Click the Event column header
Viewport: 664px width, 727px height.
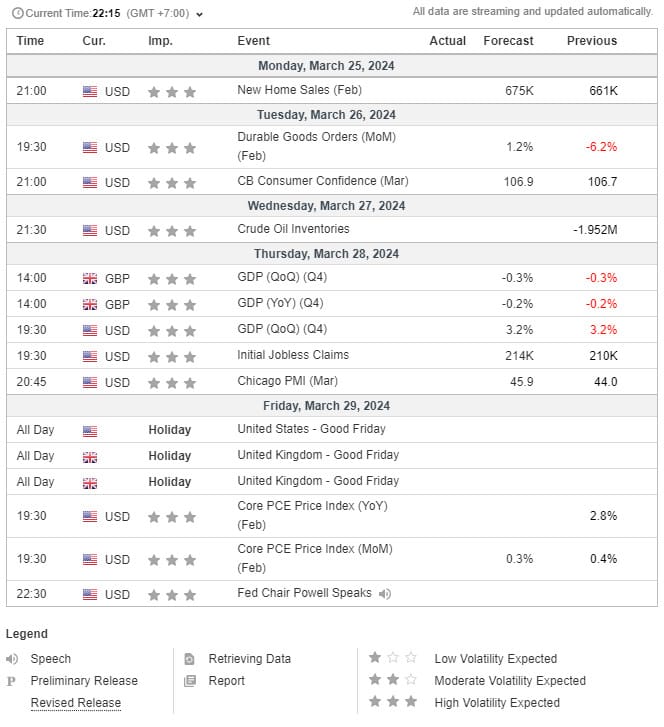254,41
